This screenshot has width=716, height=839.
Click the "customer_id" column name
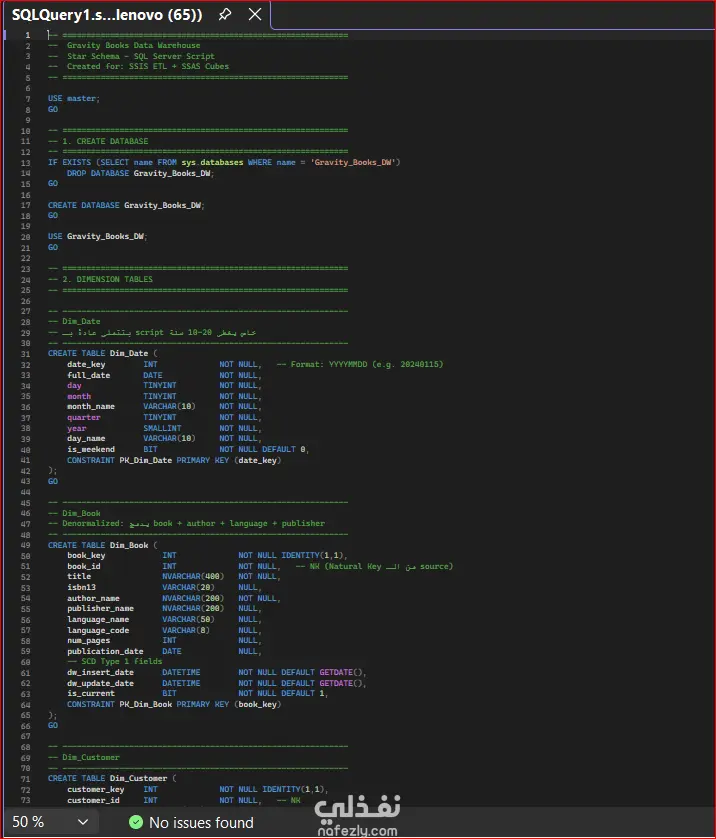tap(93, 800)
